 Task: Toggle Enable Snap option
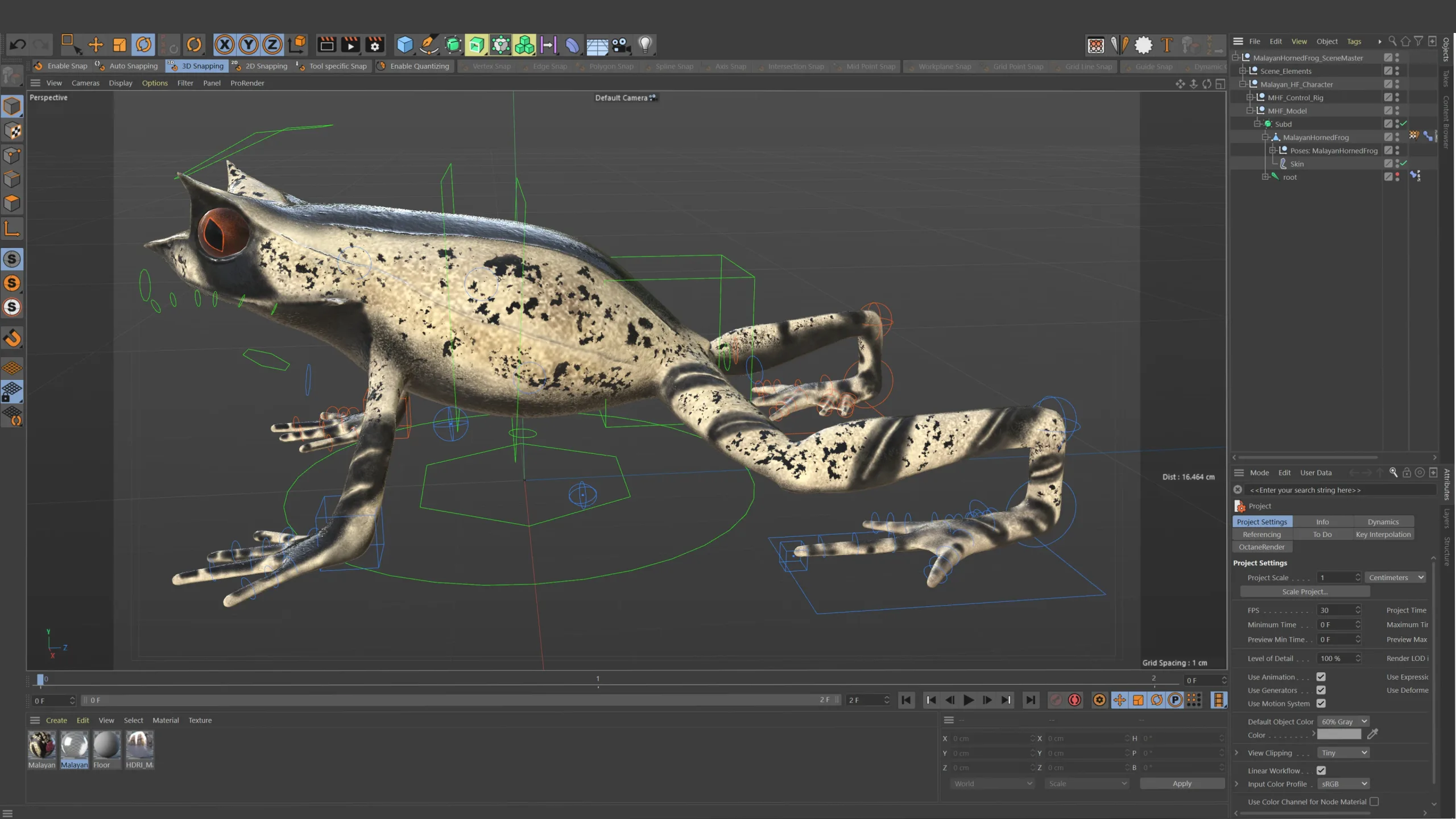coord(61,66)
